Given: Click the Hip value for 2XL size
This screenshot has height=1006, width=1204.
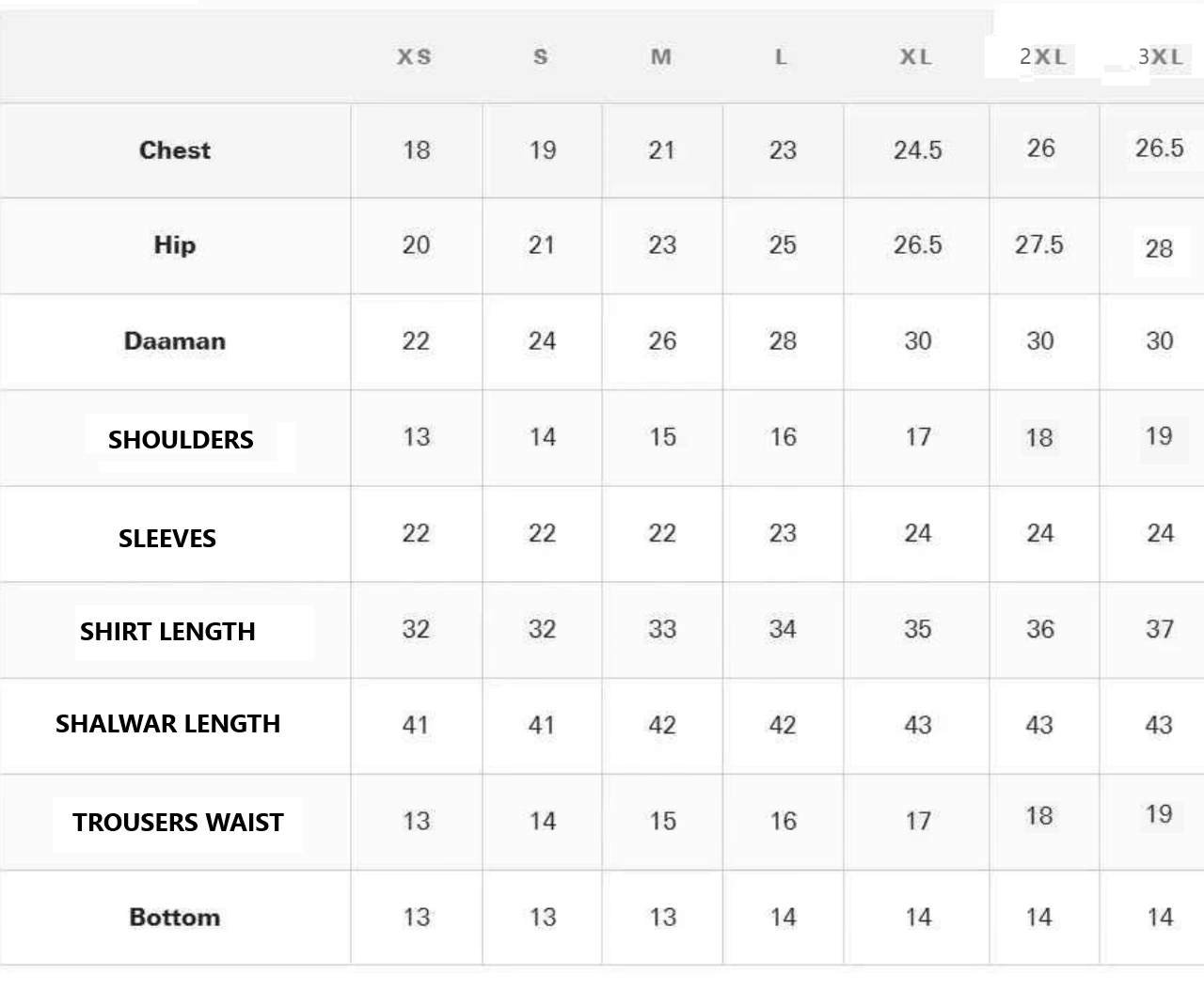Looking at the screenshot, I should (1038, 245).
